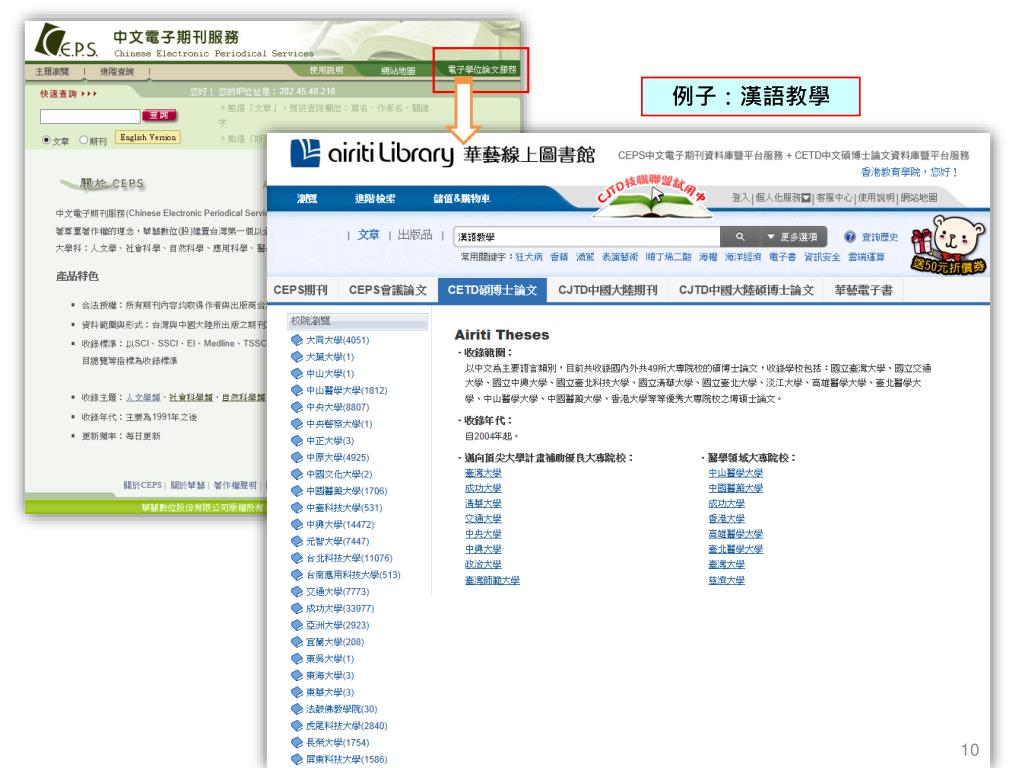1024x768 pixels.
Task: Select the 期刊 radio button in CEPS window
Action: pyautogui.click(x=84, y=140)
